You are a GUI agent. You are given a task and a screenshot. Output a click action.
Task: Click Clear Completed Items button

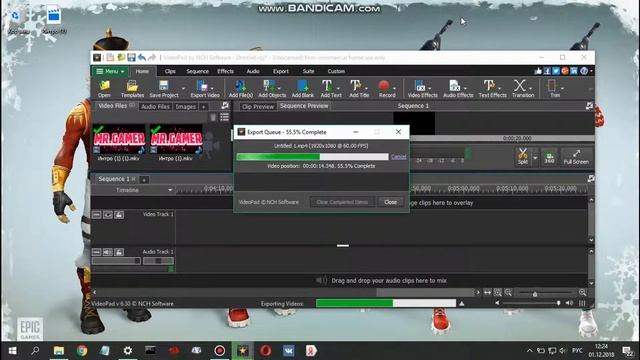(342, 202)
